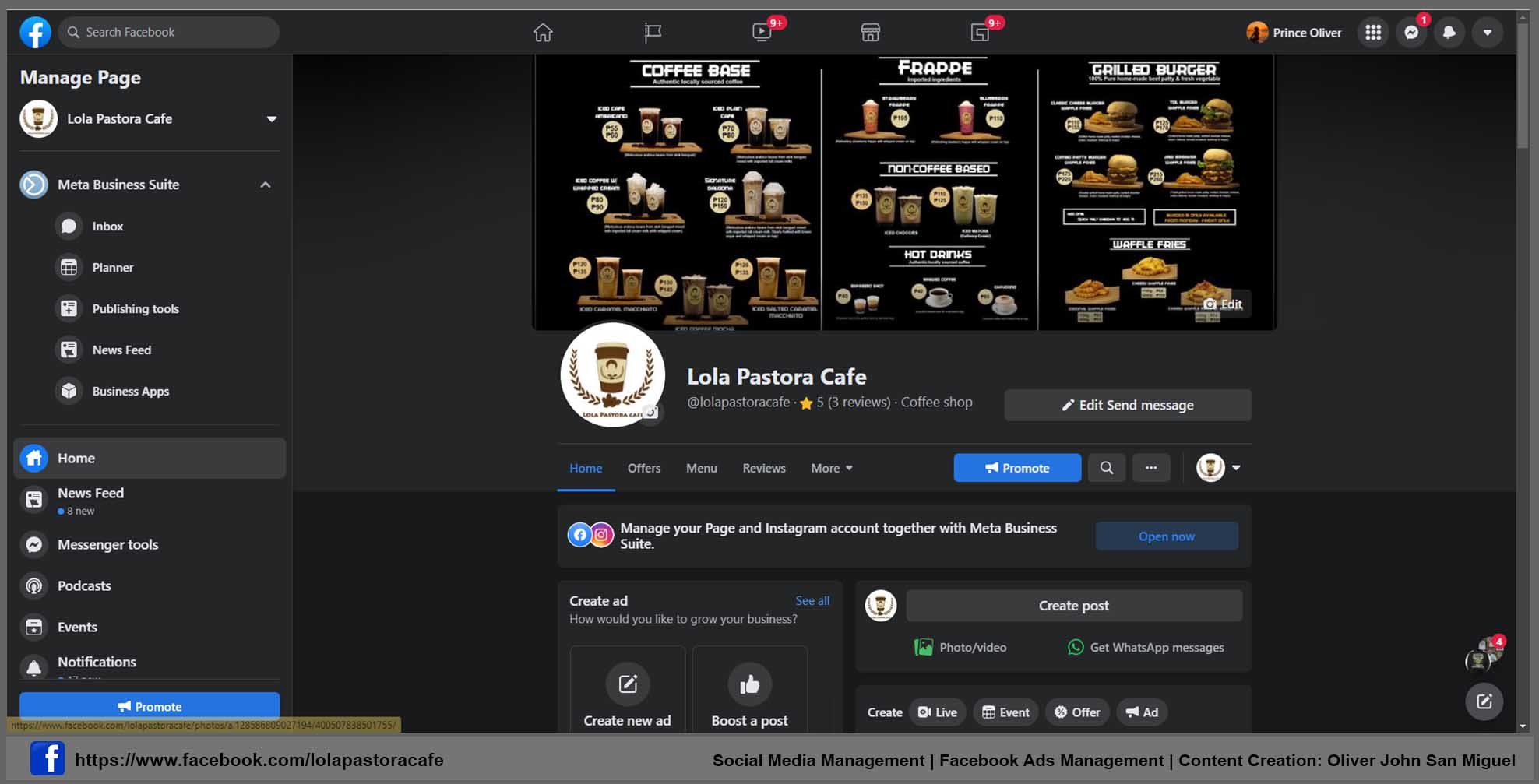Click the Edit Send message button

pos(1128,406)
